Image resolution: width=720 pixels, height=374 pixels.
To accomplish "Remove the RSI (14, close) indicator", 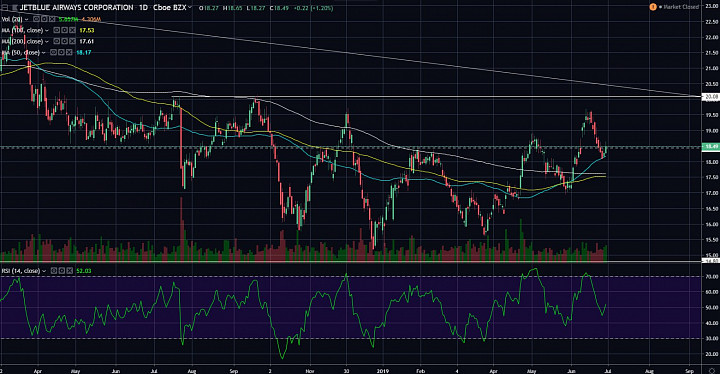I will (69, 271).
